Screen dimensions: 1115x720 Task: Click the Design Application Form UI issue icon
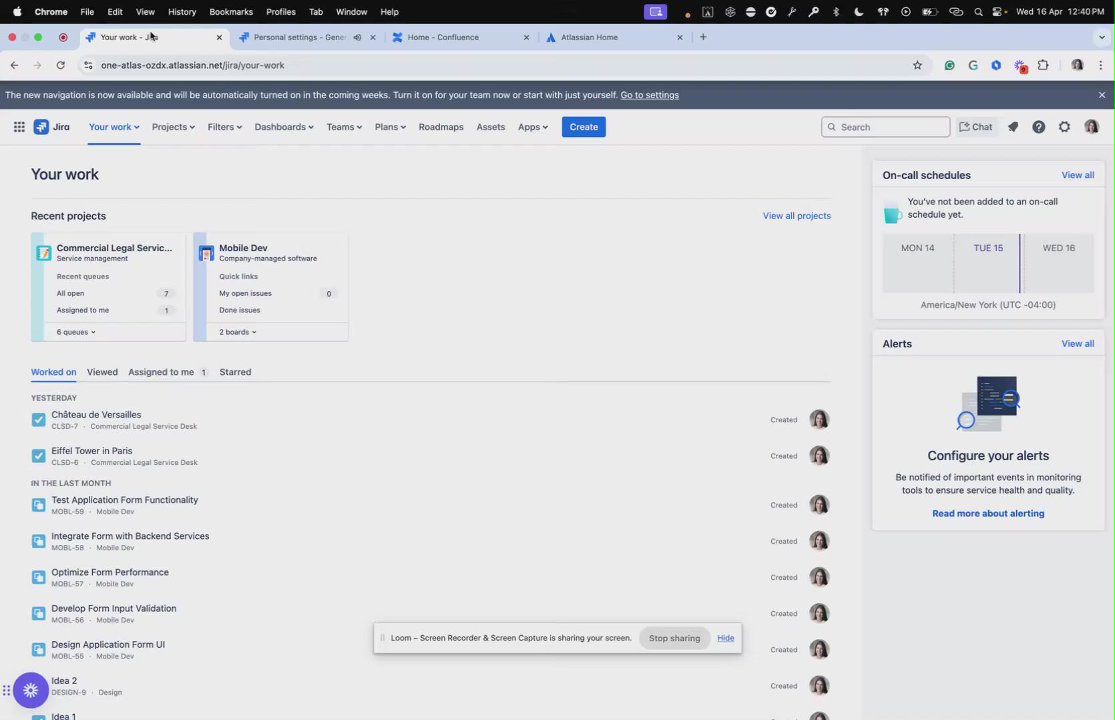(38, 650)
